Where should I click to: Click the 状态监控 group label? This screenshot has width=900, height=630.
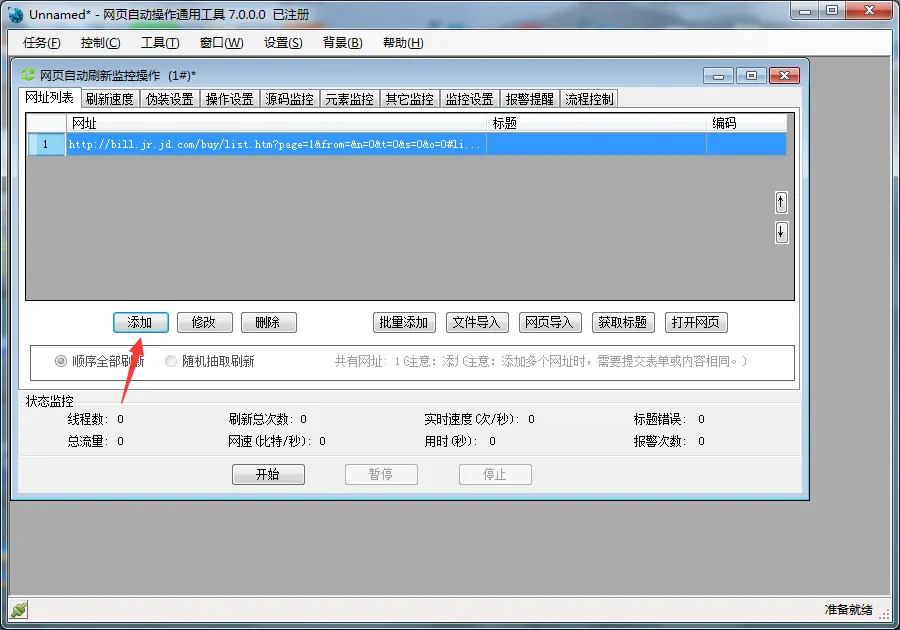[x=49, y=401]
